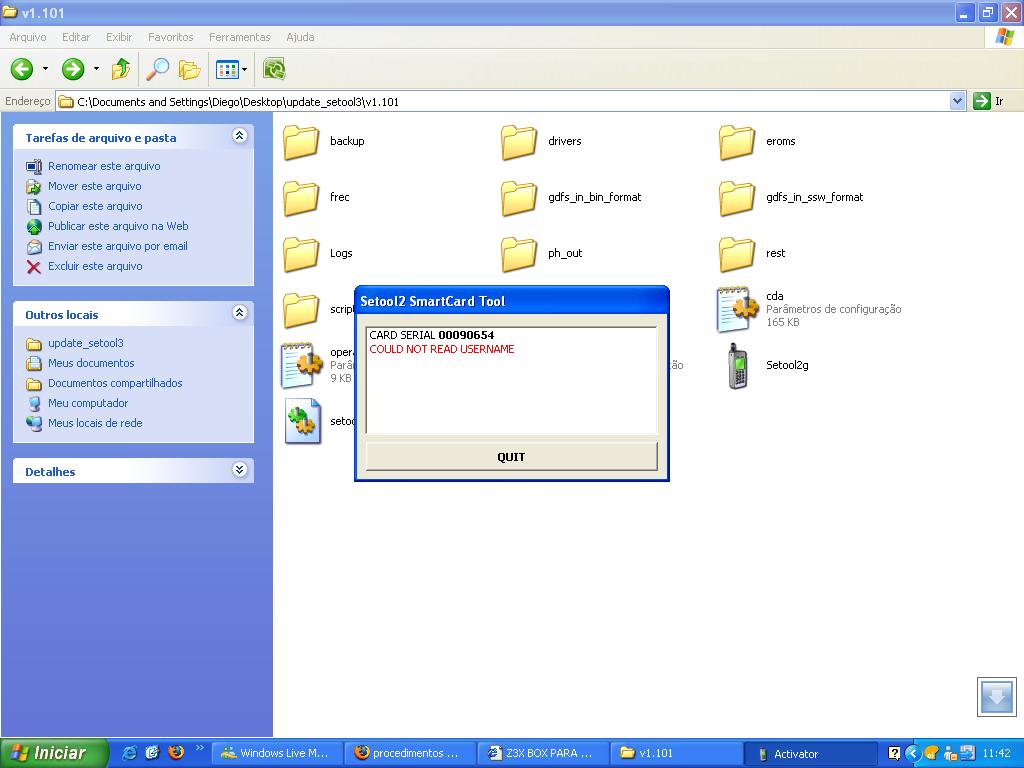
Task: Click the folder sync toolbar icon
Action: [x=274, y=69]
